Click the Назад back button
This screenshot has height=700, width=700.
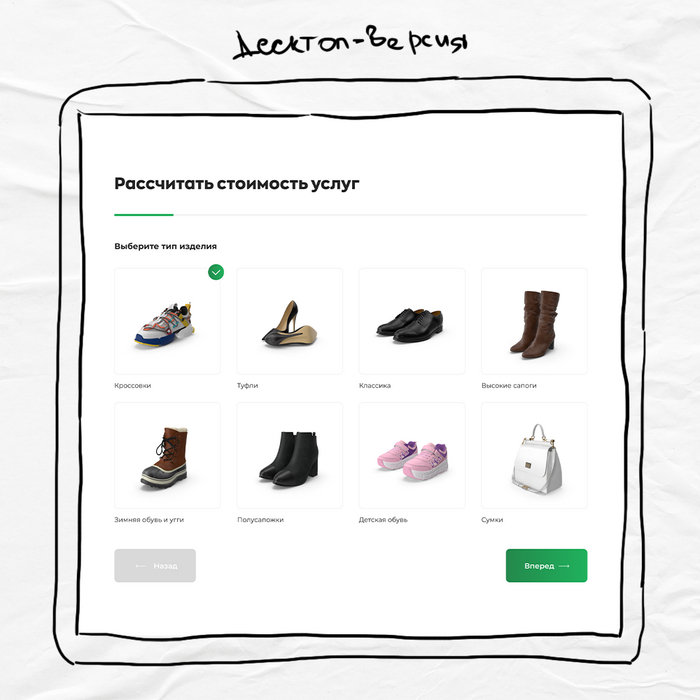155,566
